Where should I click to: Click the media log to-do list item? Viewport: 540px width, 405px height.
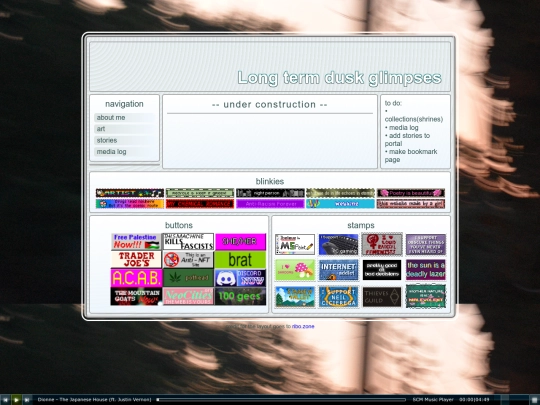pos(402,127)
